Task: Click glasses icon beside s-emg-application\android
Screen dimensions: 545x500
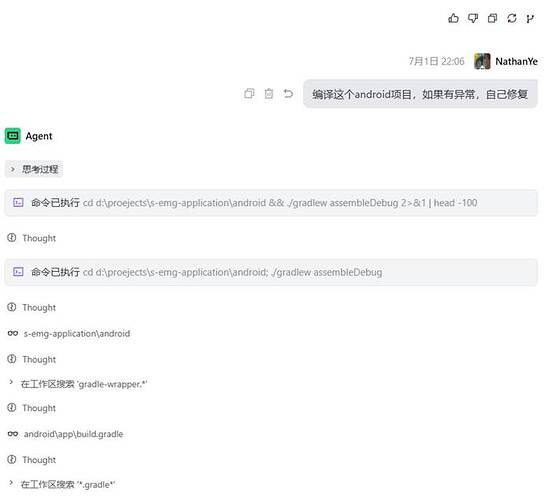Action: pyautogui.click(x=13, y=334)
